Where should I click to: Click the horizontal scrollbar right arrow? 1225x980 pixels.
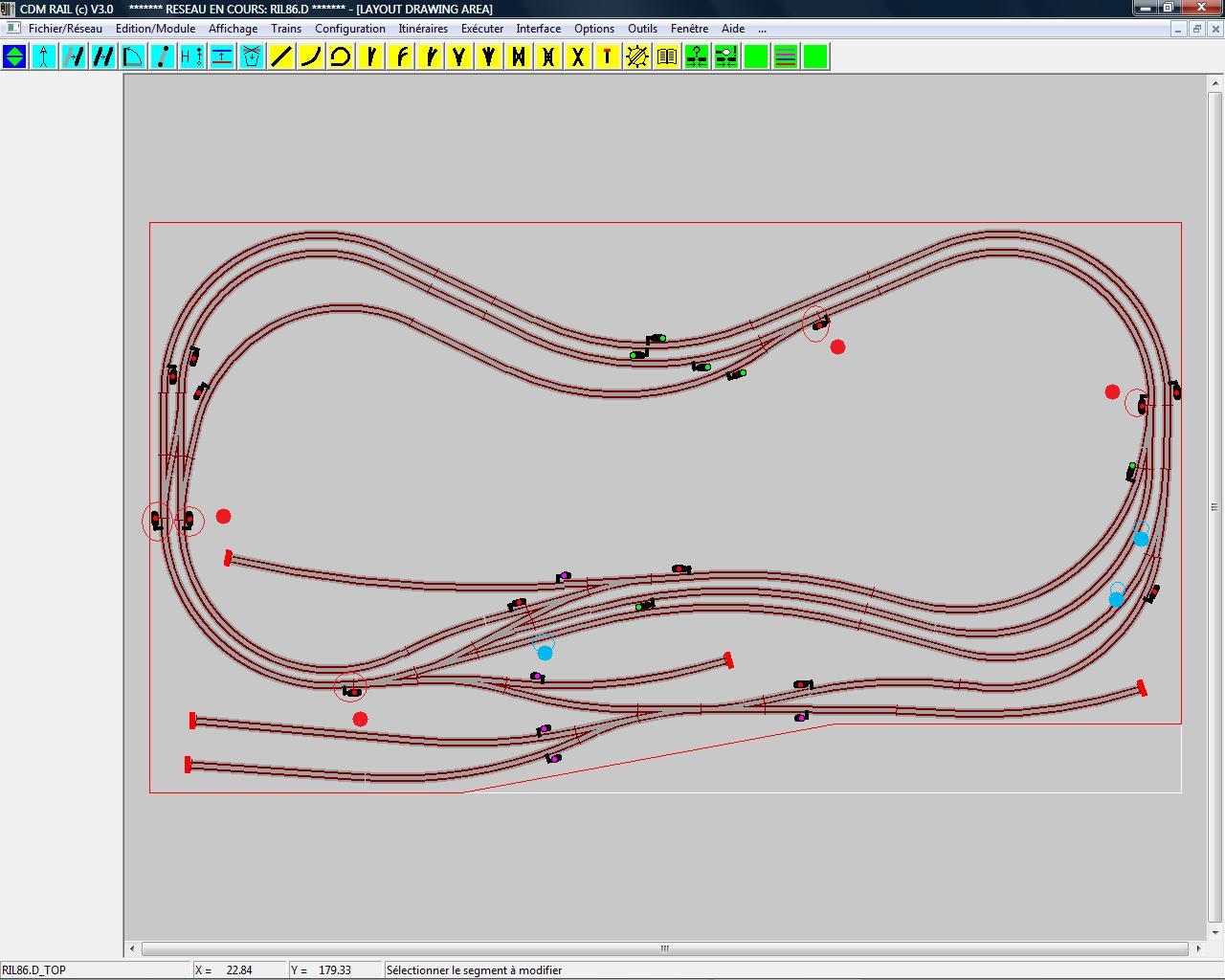point(1198,948)
